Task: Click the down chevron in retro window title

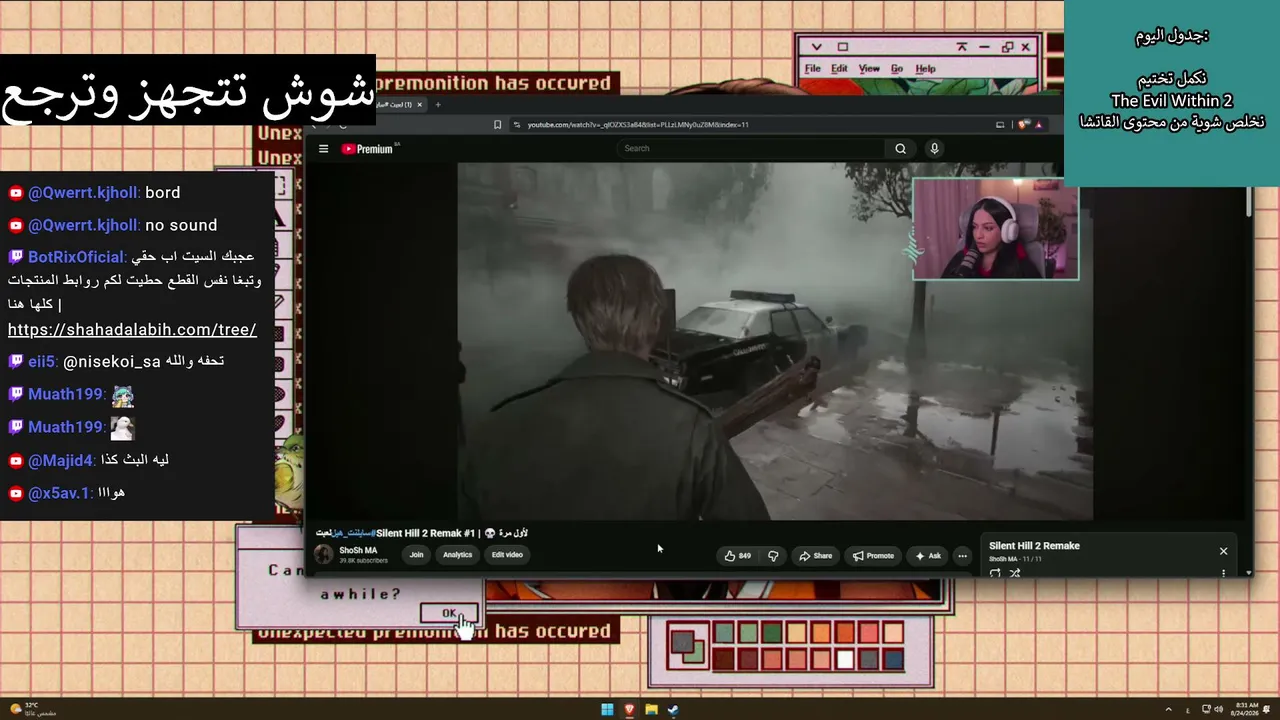Action: pyautogui.click(x=816, y=47)
